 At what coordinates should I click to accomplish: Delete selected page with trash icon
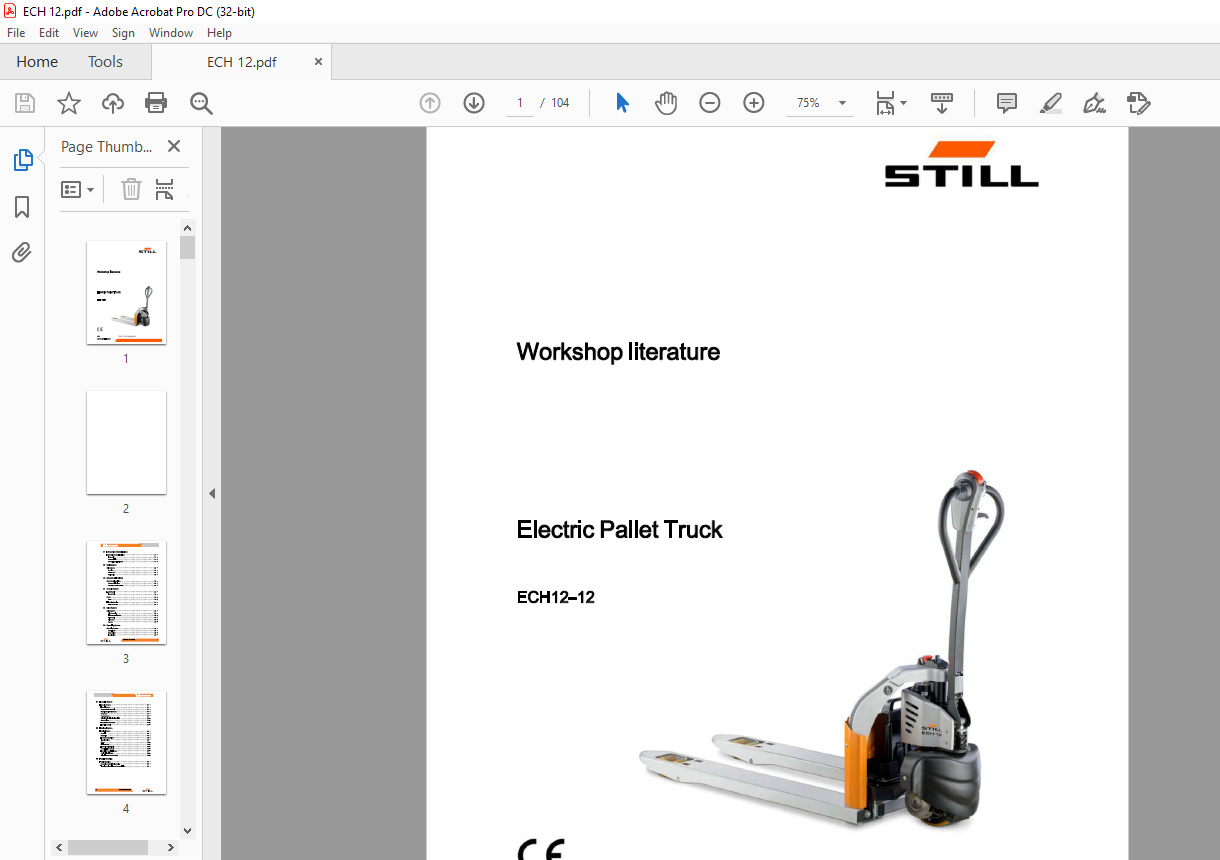point(131,189)
